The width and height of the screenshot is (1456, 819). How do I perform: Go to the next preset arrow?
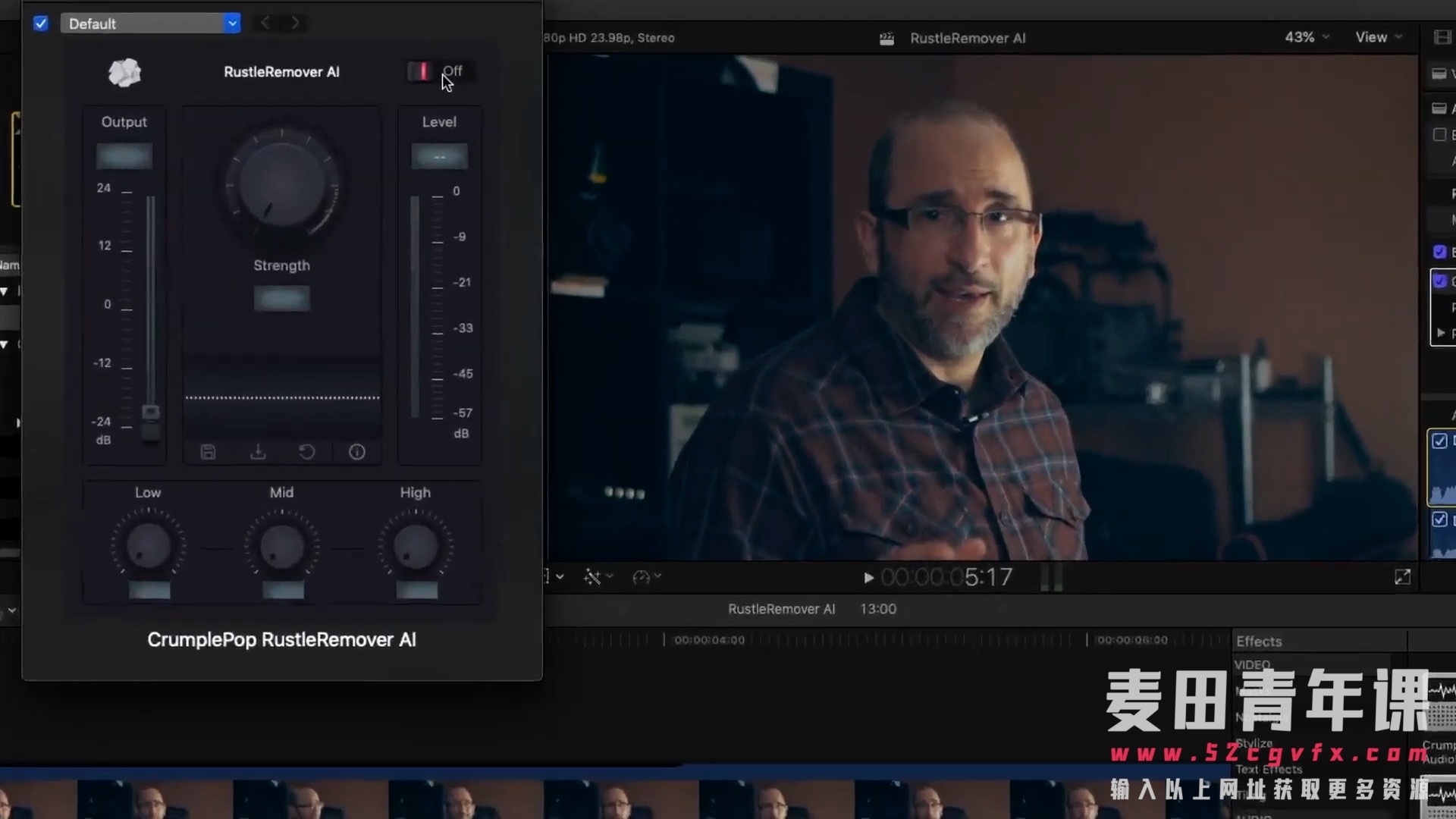[x=295, y=23]
